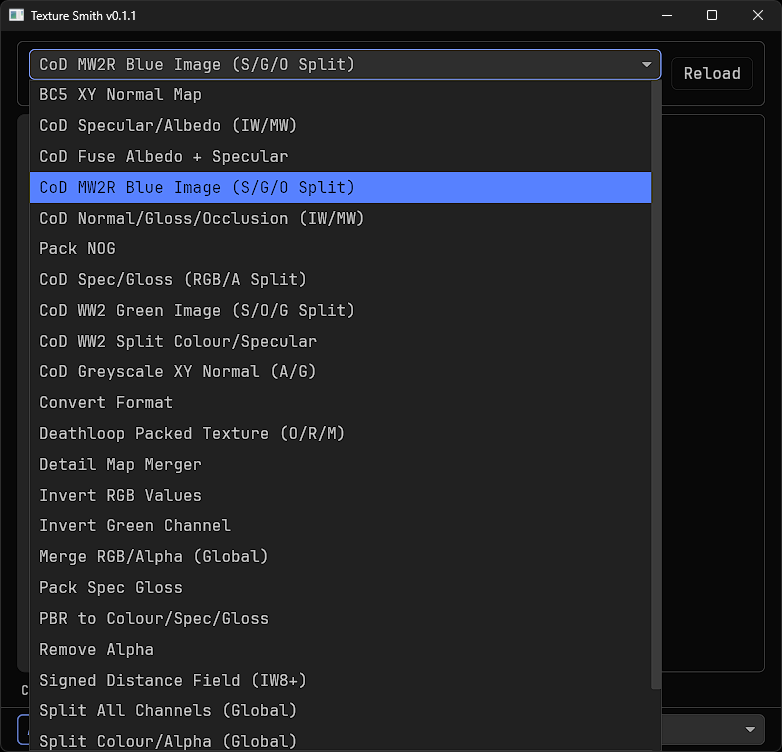This screenshot has height=752, width=782.
Task: Choose CoD Specular/Albedo (IW/MW) entry
Action: [x=341, y=126]
